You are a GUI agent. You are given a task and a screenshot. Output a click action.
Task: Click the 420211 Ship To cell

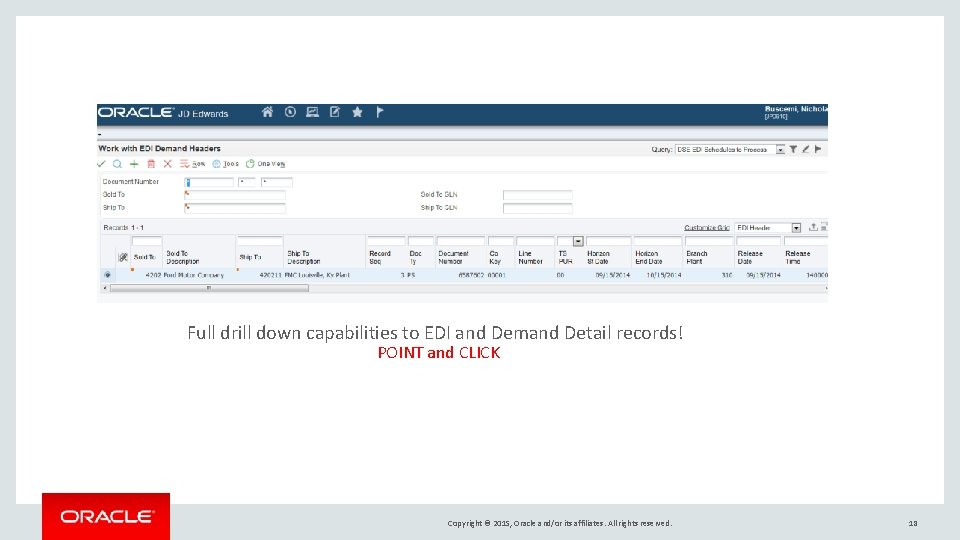[x=271, y=276]
